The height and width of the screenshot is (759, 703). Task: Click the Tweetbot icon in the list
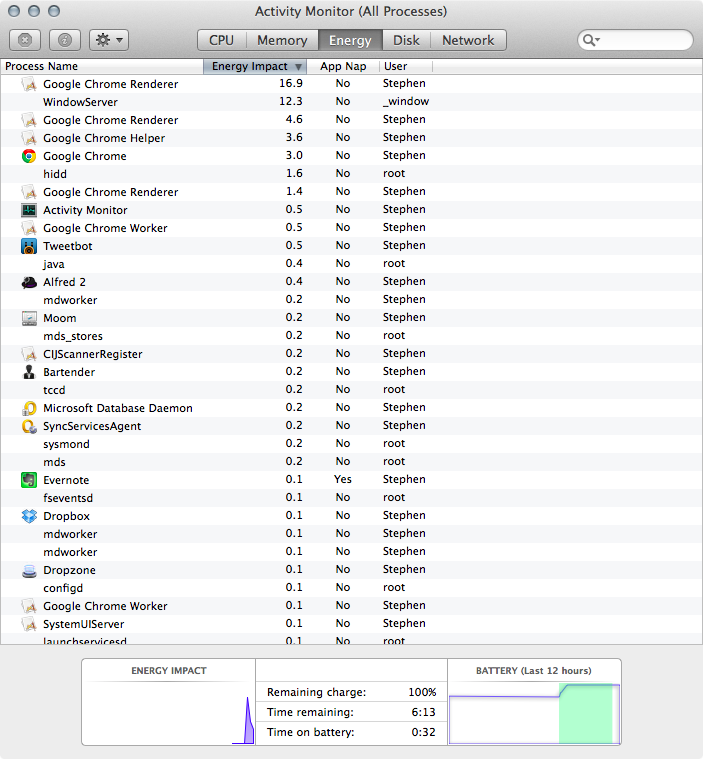coord(29,246)
